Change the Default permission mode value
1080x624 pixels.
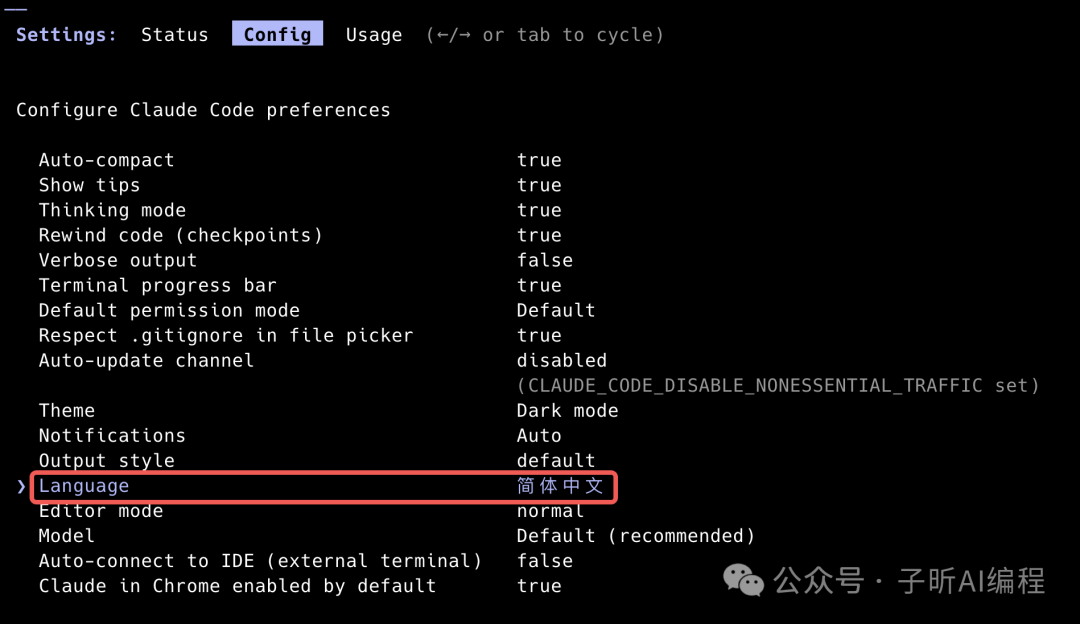pyautogui.click(x=555, y=310)
